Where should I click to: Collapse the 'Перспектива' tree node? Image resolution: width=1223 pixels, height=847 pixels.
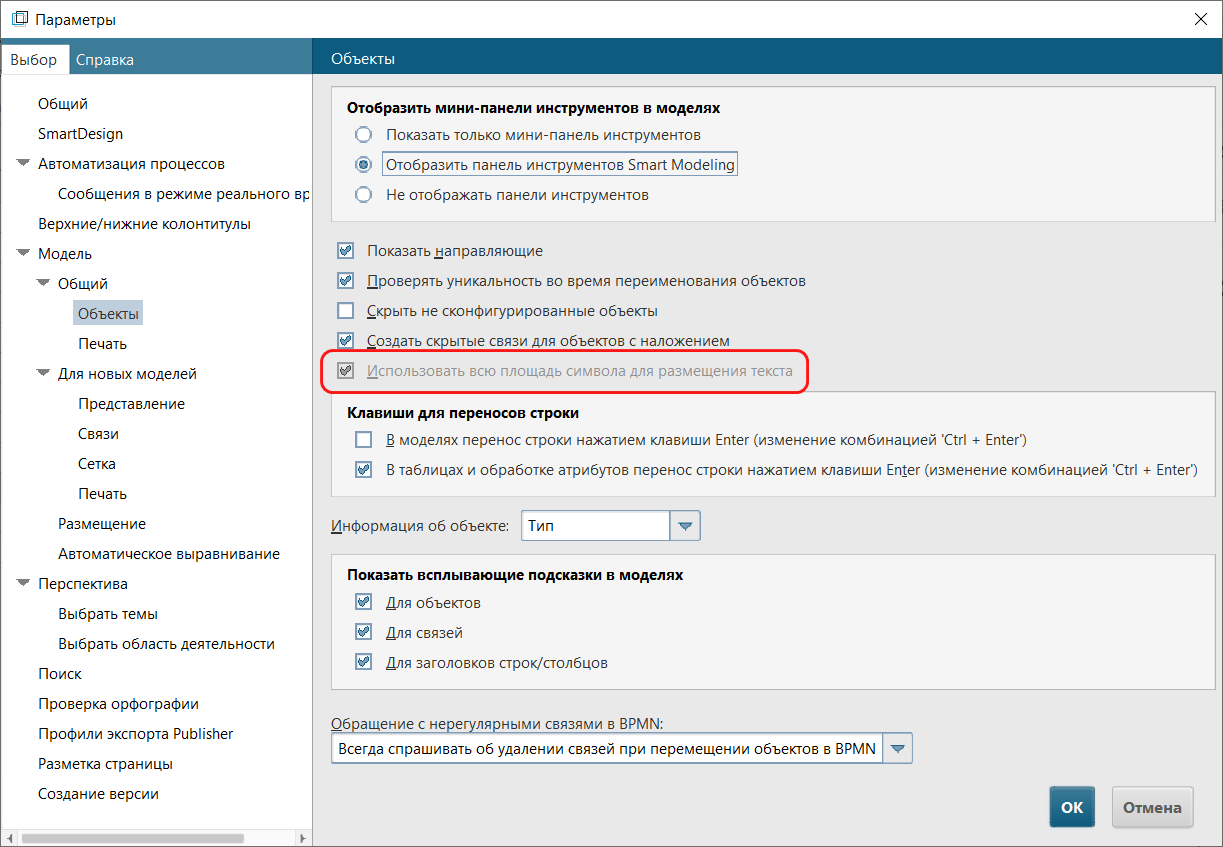23,583
